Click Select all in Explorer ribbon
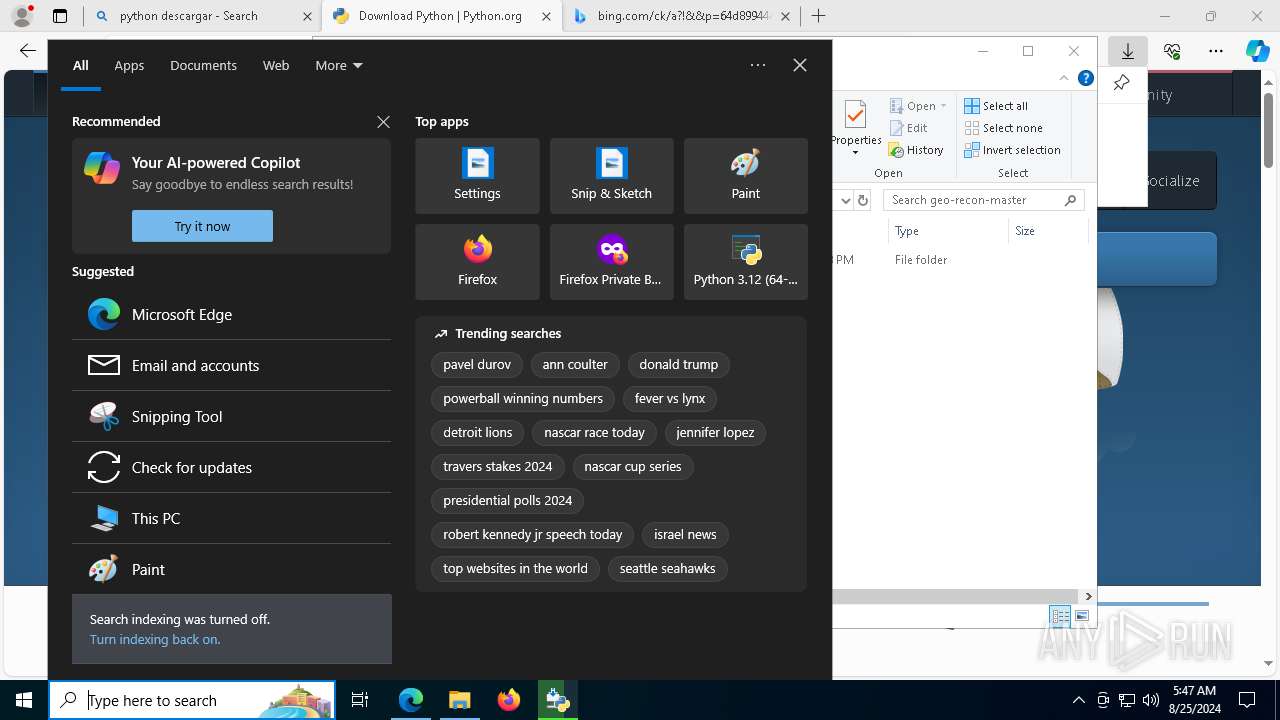Screen dimensions: 1280x720 click(996, 106)
